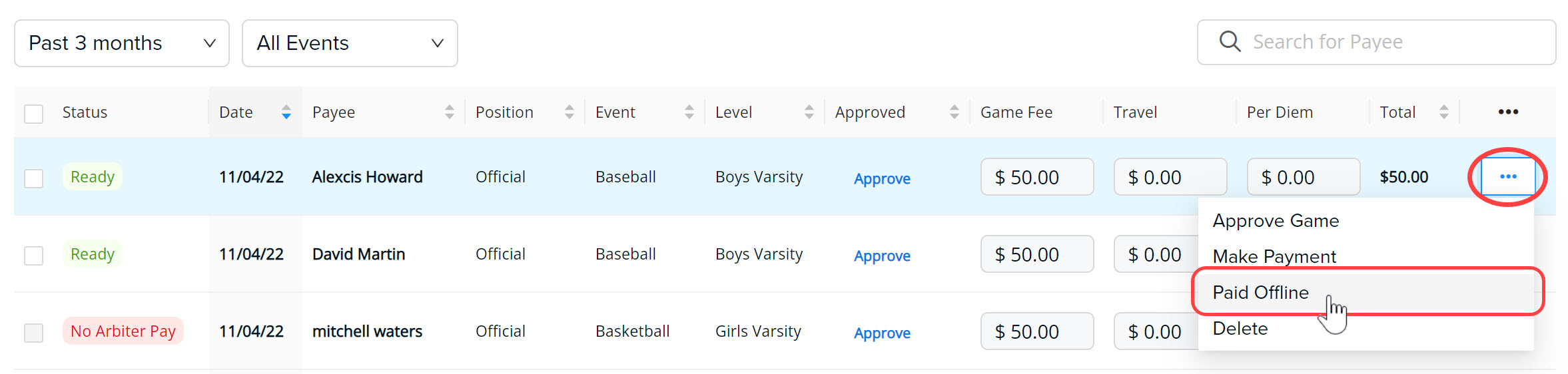Viewport: 1568px width, 374px height.
Task: Sort the Total column with its arrows
Action: (x=1444, y=112)
